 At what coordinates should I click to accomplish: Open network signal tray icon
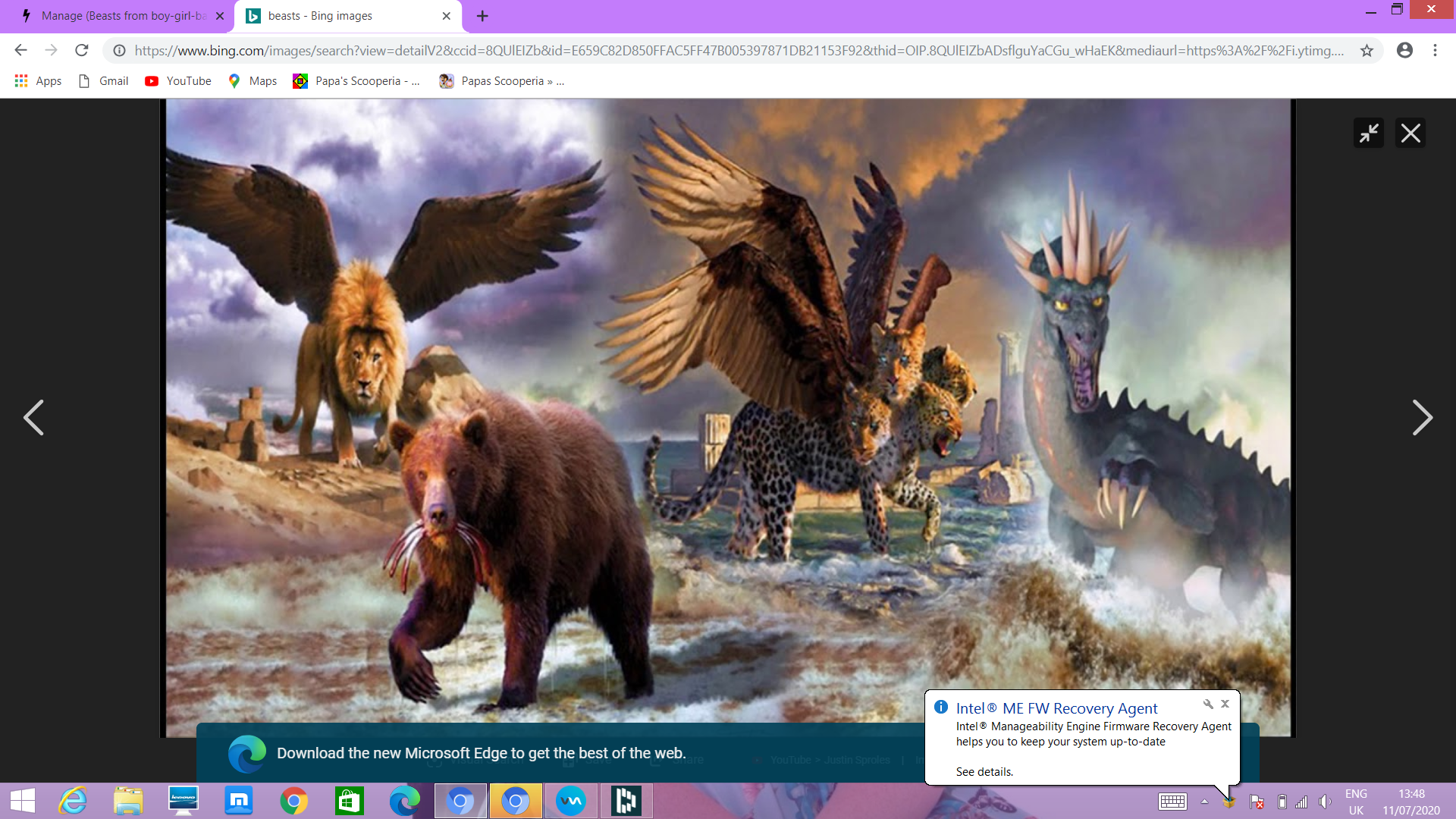pos(1302,802)
